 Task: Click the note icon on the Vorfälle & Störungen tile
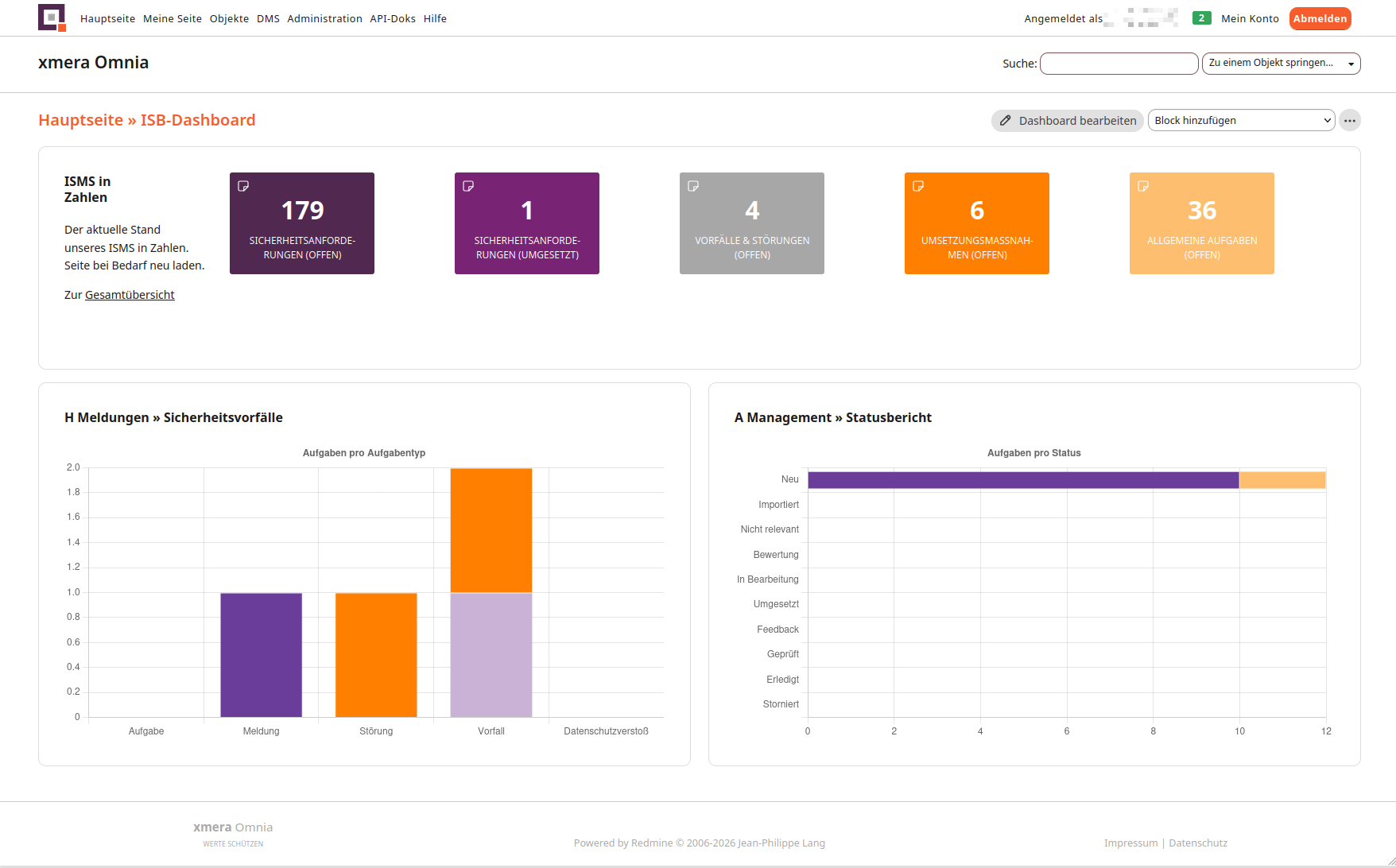pyautogui.click(x=693, y=186)
